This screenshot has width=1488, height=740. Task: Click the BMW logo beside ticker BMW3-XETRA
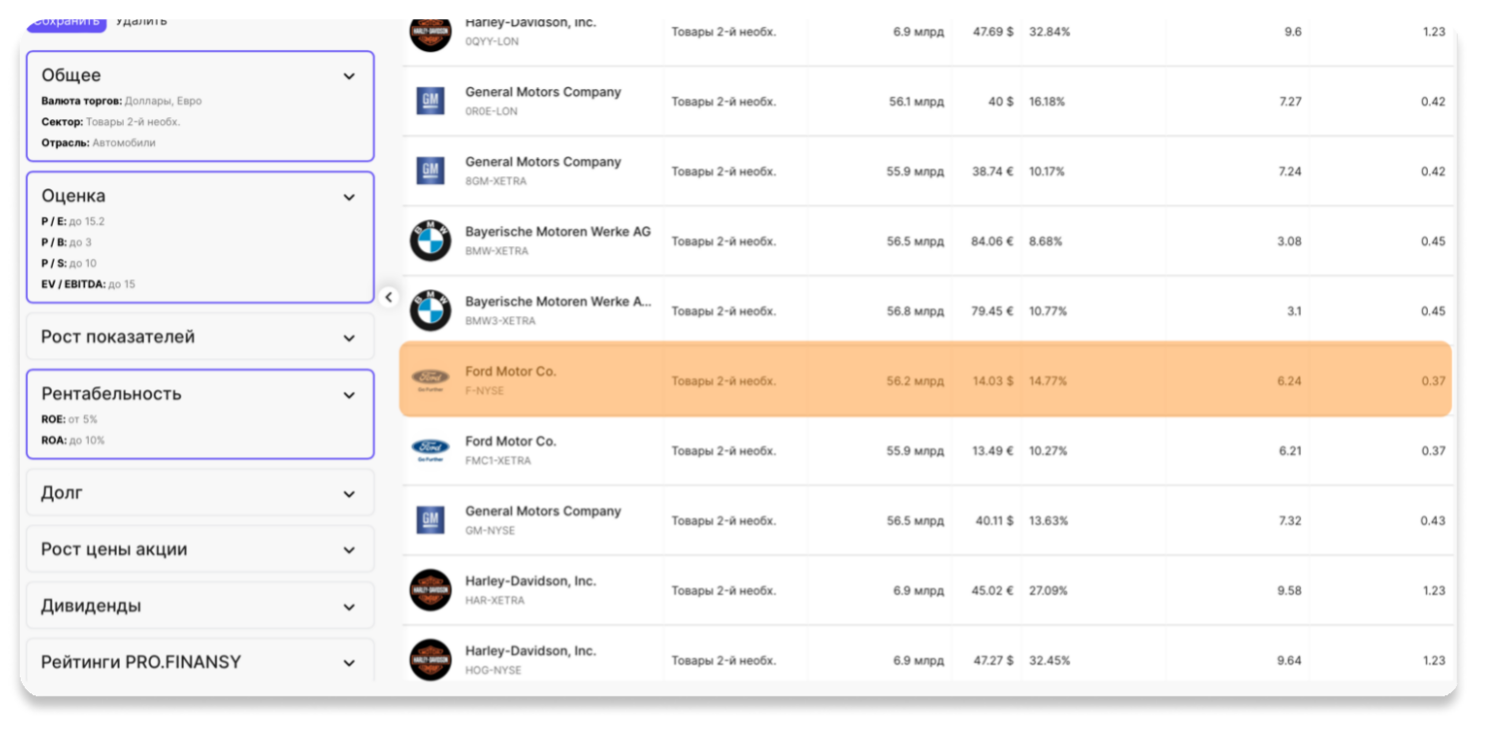pos(430,311)
